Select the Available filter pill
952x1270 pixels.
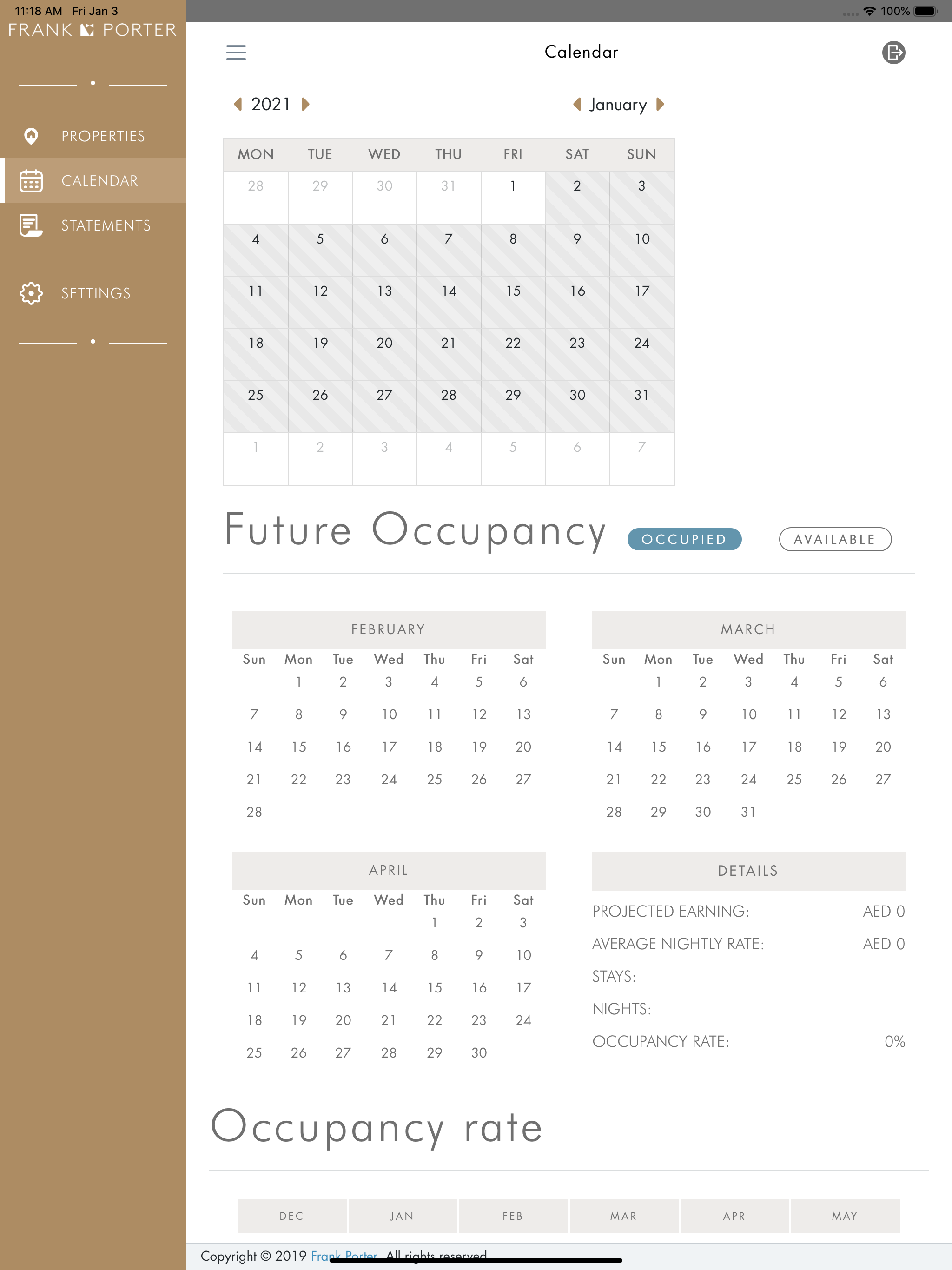click(835, 539)
